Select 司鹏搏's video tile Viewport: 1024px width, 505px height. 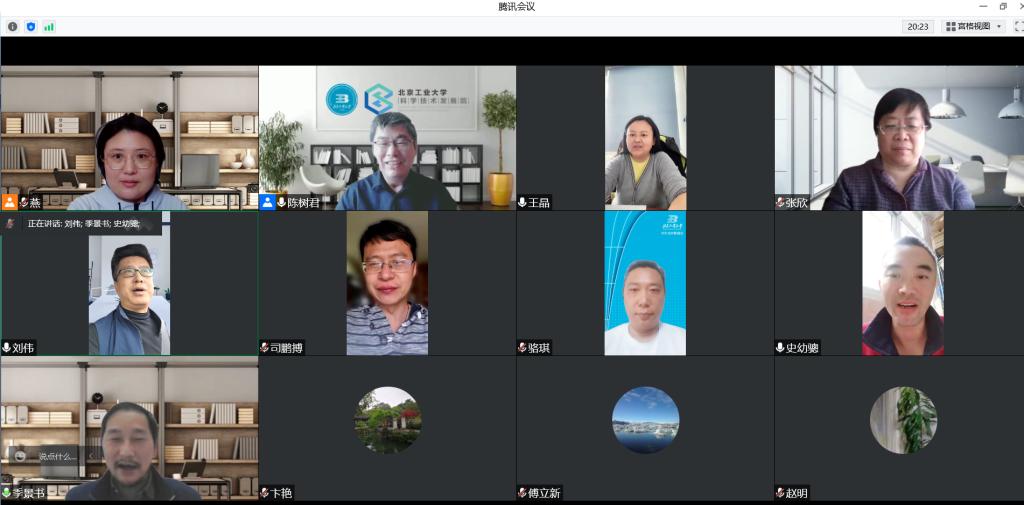[x=387, y=283]
